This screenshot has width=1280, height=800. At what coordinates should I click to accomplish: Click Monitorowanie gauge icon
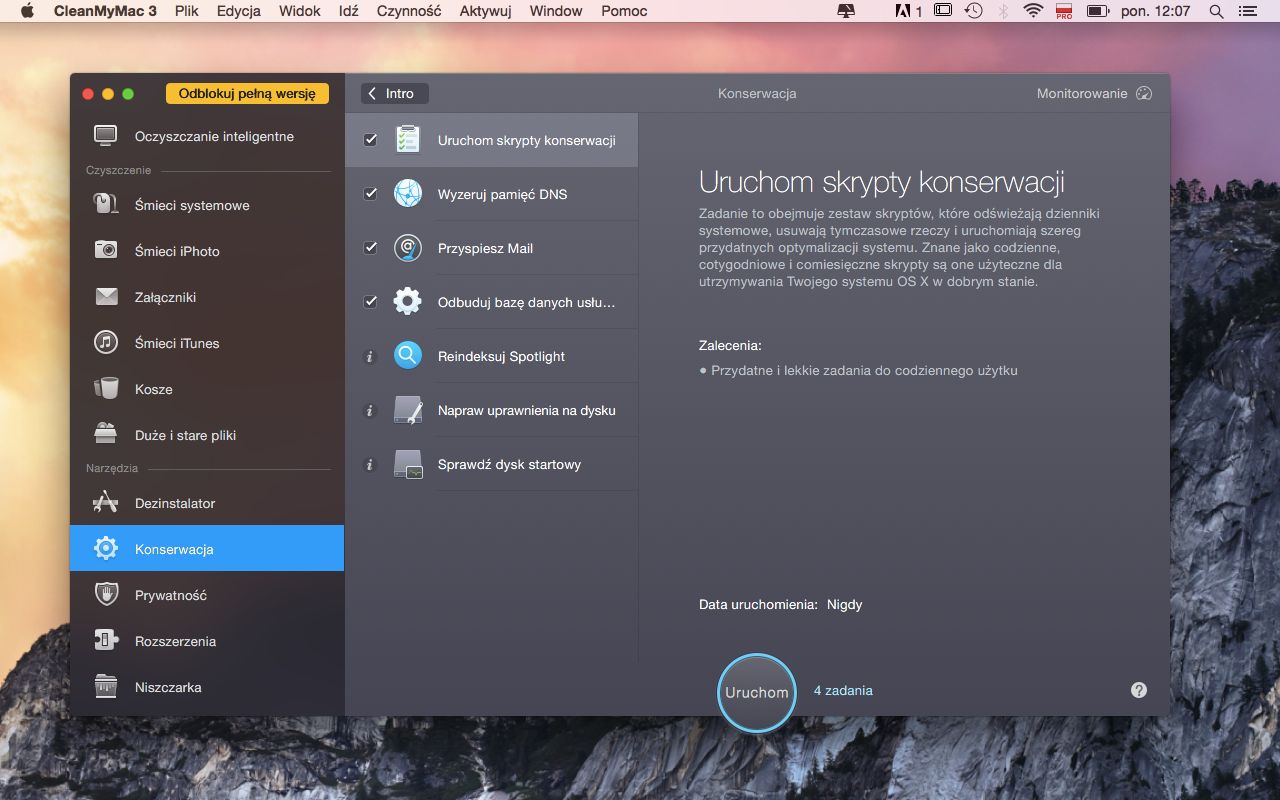coord(1145,93)
